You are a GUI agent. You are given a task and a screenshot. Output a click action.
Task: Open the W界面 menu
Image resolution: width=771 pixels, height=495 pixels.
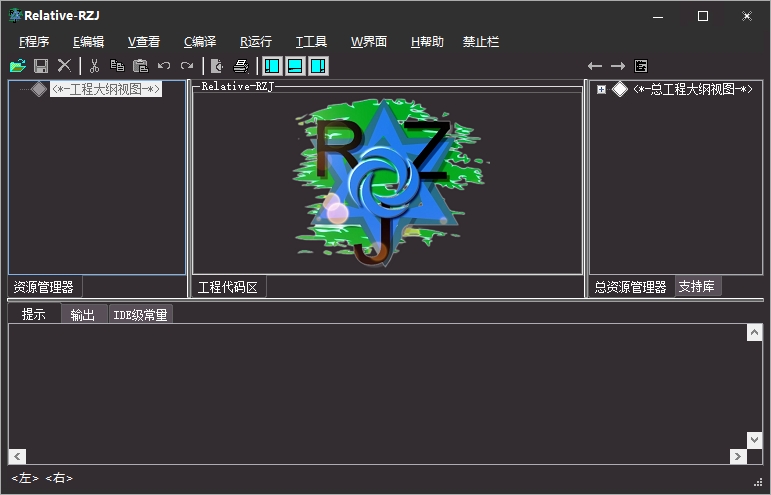click(369, 42)
